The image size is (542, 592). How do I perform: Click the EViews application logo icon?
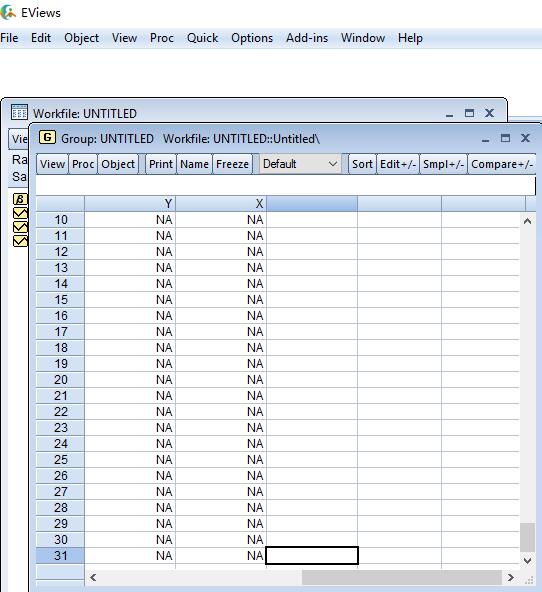(8, 12)
